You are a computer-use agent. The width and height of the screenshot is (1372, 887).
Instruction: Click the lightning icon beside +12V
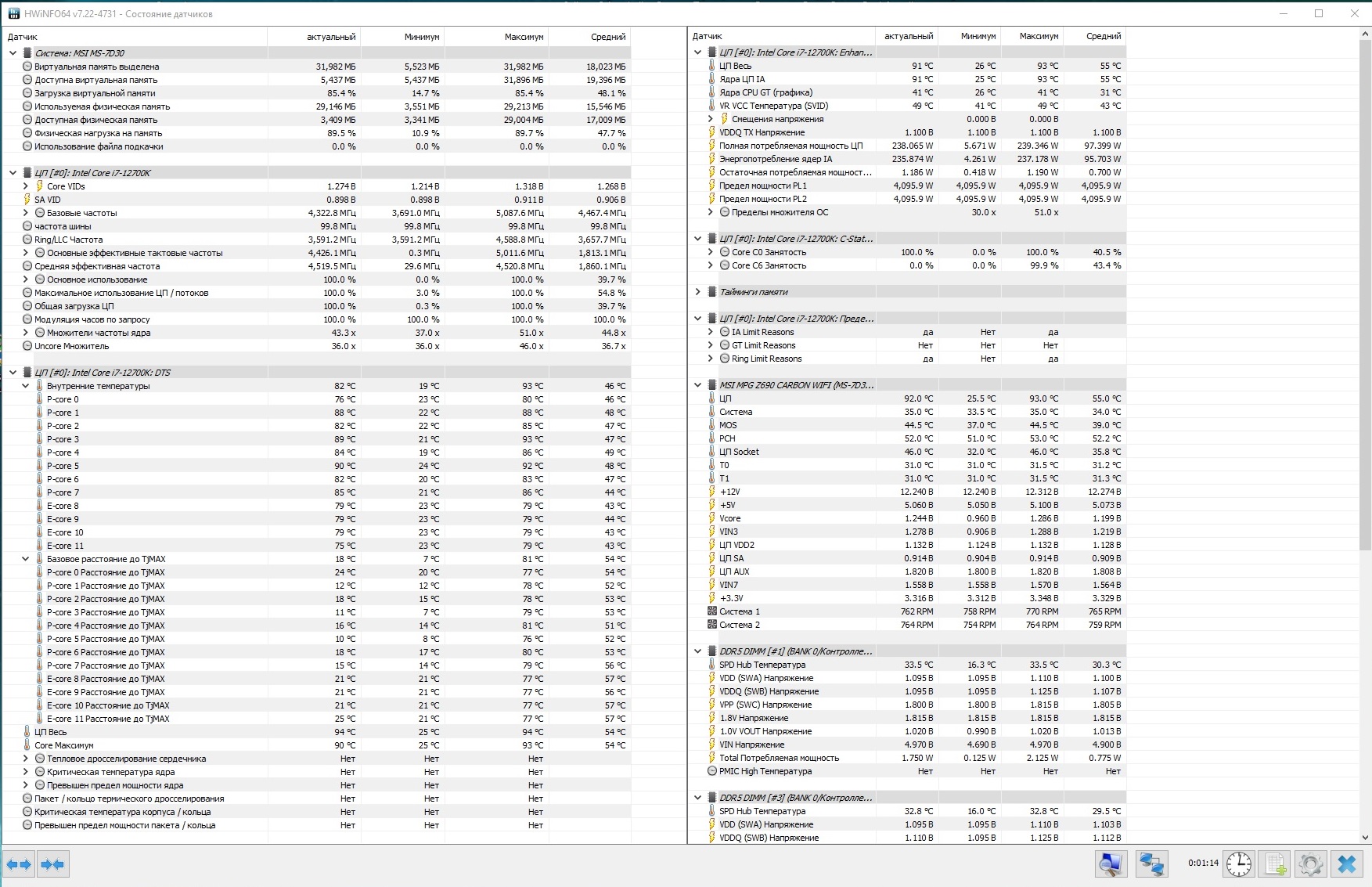click(x=711, y=492)
